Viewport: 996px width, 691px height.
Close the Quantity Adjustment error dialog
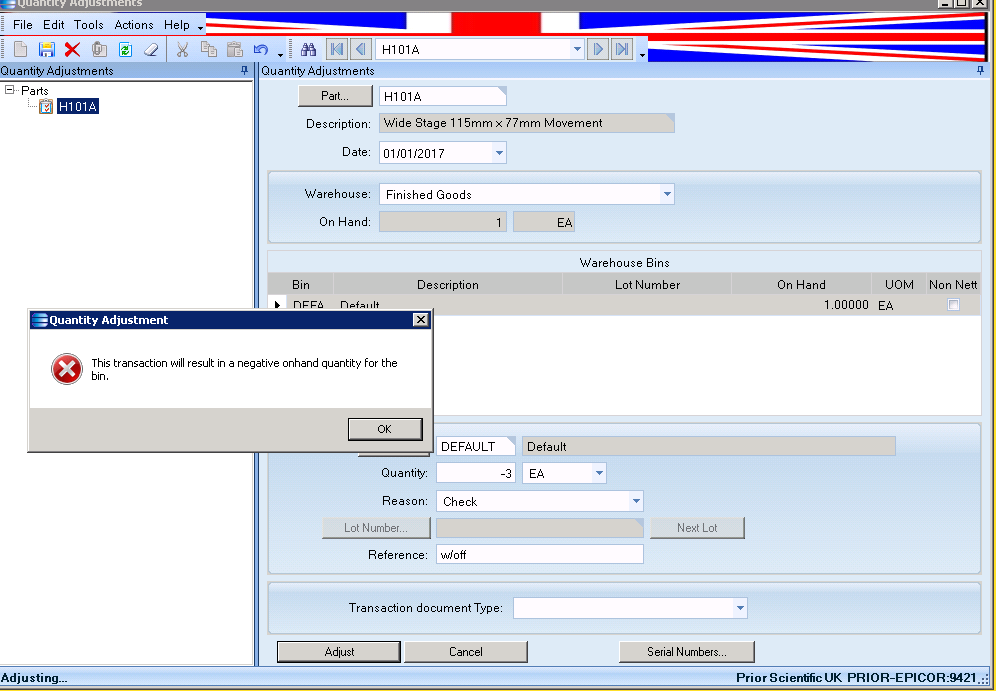click(421, 319)
